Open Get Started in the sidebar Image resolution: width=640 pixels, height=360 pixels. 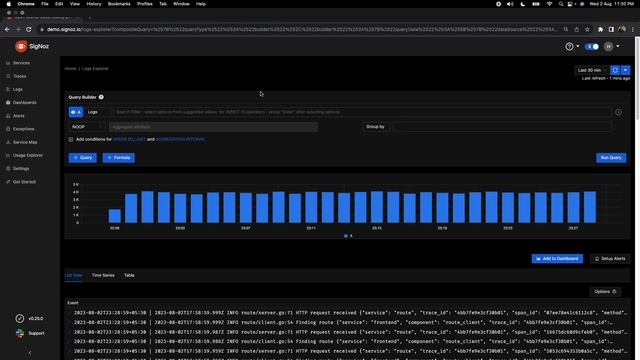pos(24,182)
